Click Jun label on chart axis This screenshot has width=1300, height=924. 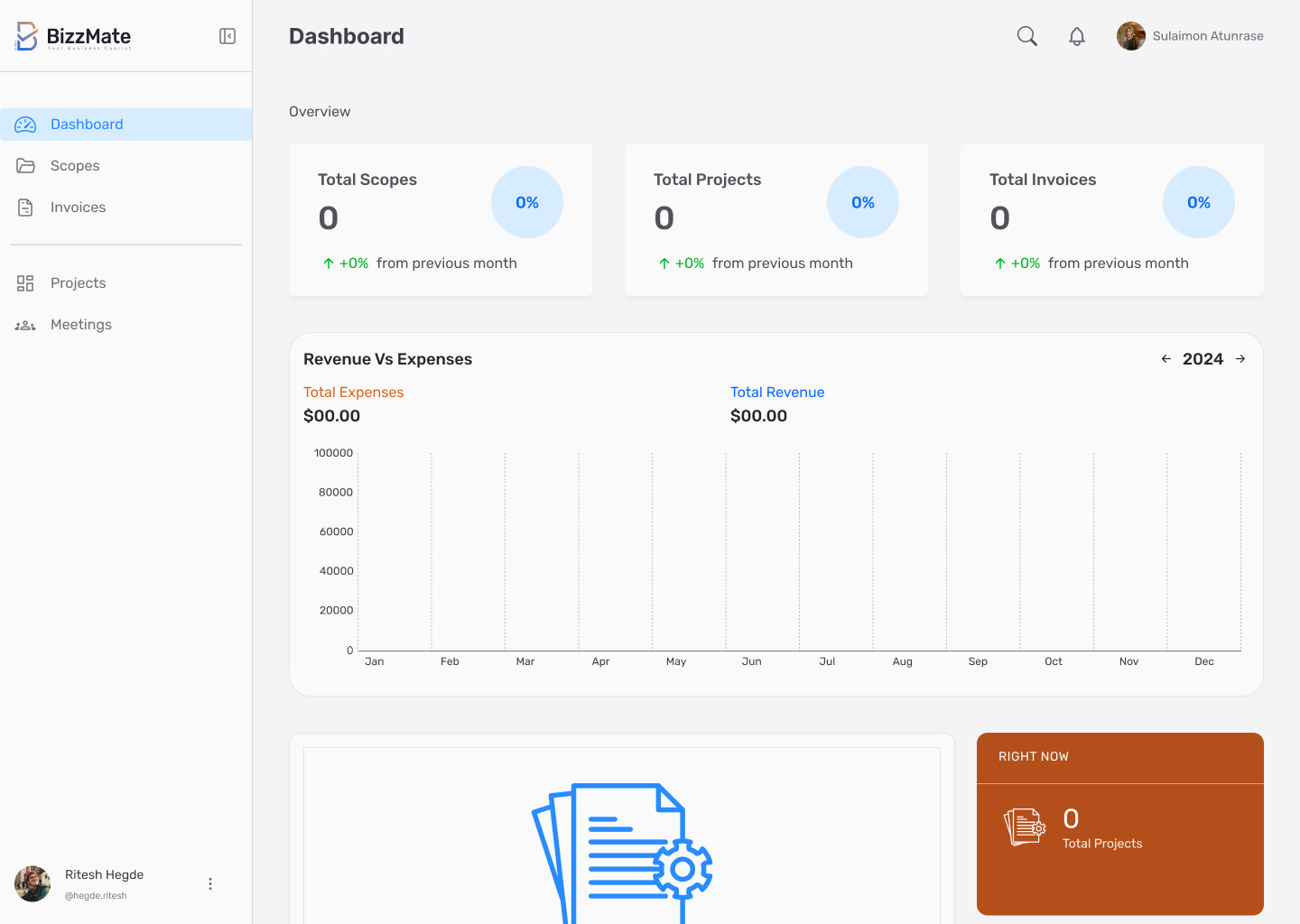coord(752,661)
